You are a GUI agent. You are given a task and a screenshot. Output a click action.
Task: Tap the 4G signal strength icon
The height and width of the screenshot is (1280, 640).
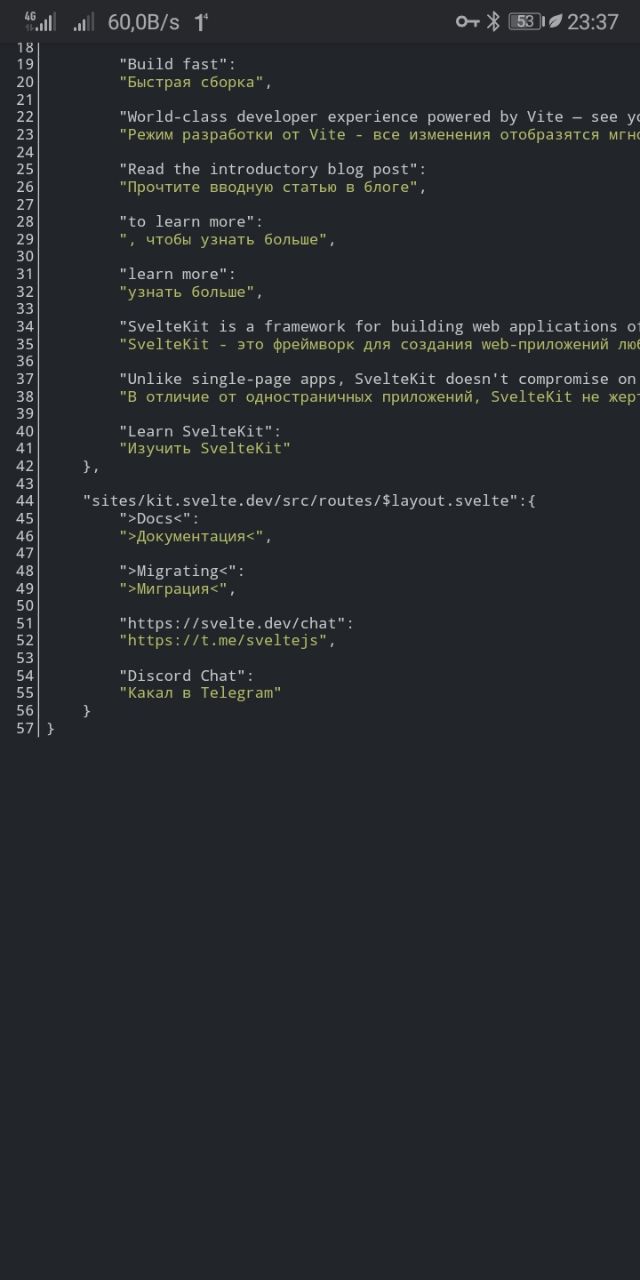click(x=40, y=21)
